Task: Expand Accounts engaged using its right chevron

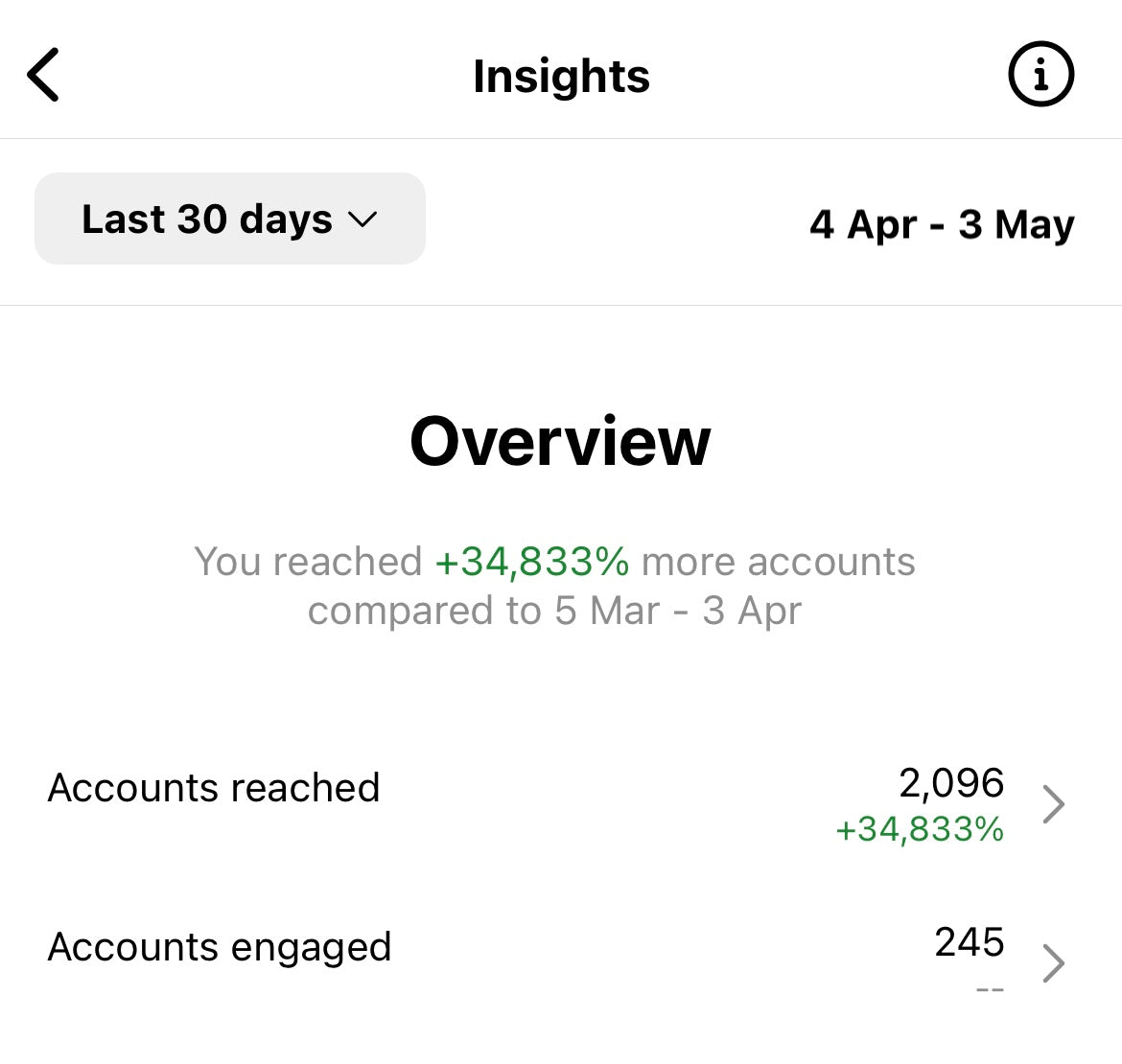Action: [x=1053, y=963]
